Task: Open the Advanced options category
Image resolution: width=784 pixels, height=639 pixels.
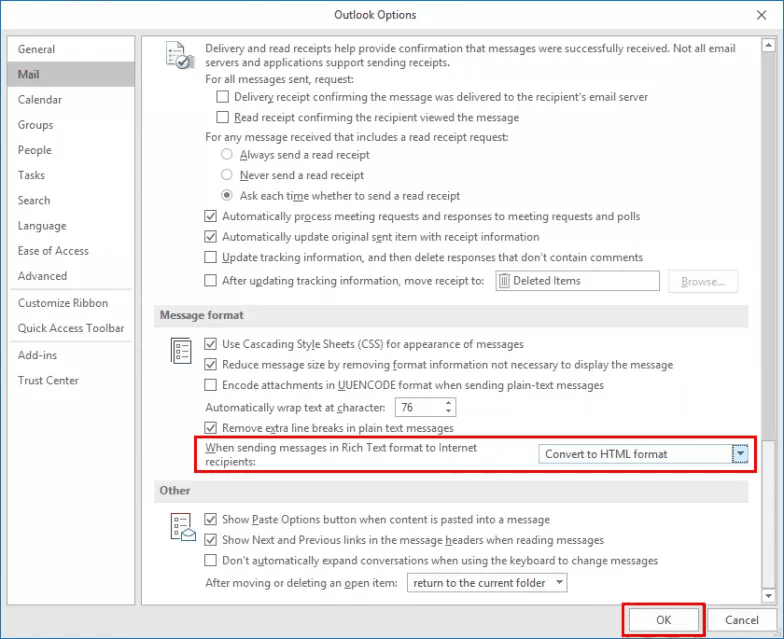Action: pyautogui.click(x=71, y=276)
